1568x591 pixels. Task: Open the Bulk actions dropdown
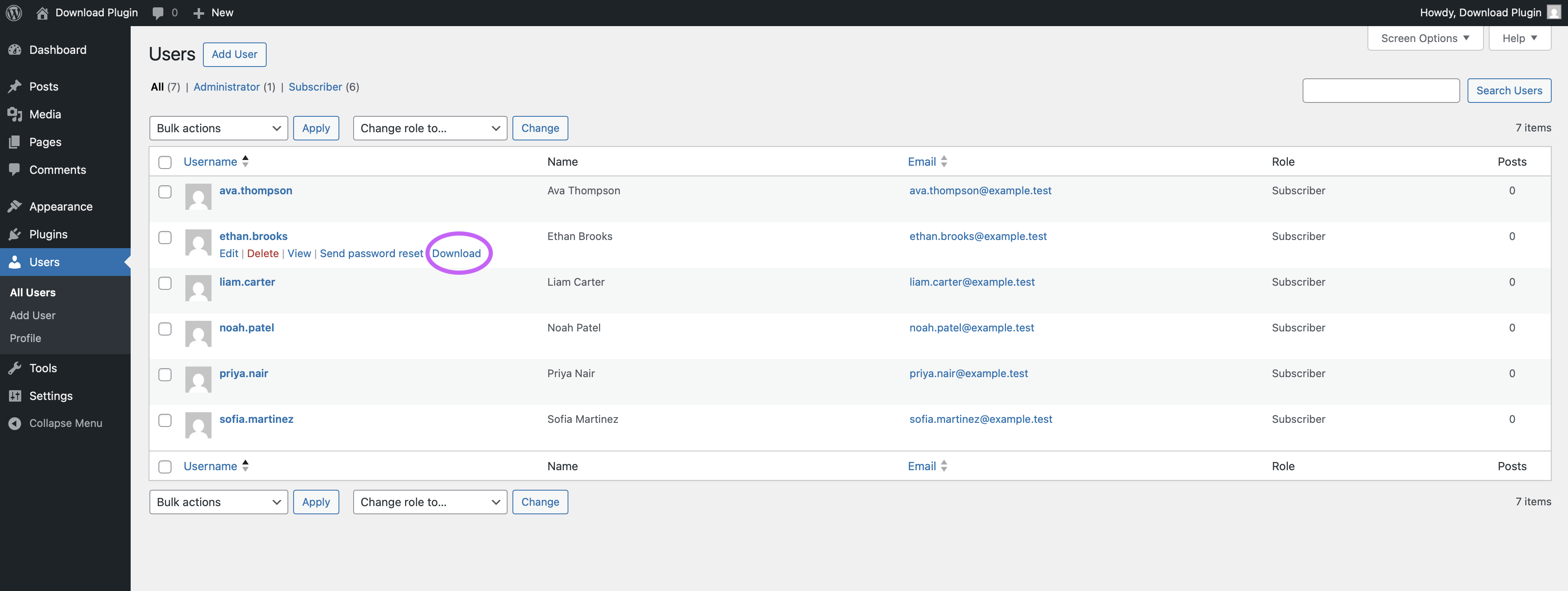coord(218,128)
